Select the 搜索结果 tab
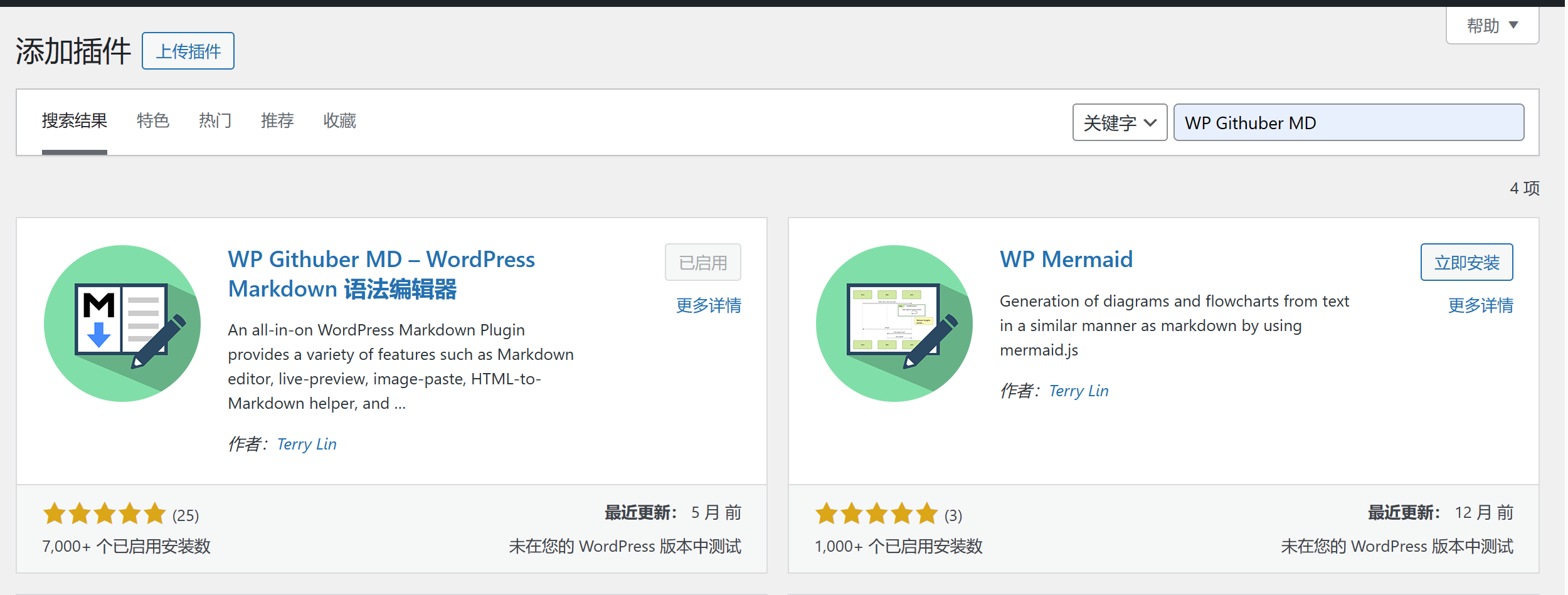Screen dimensions: 1568x595 (75, 120)
